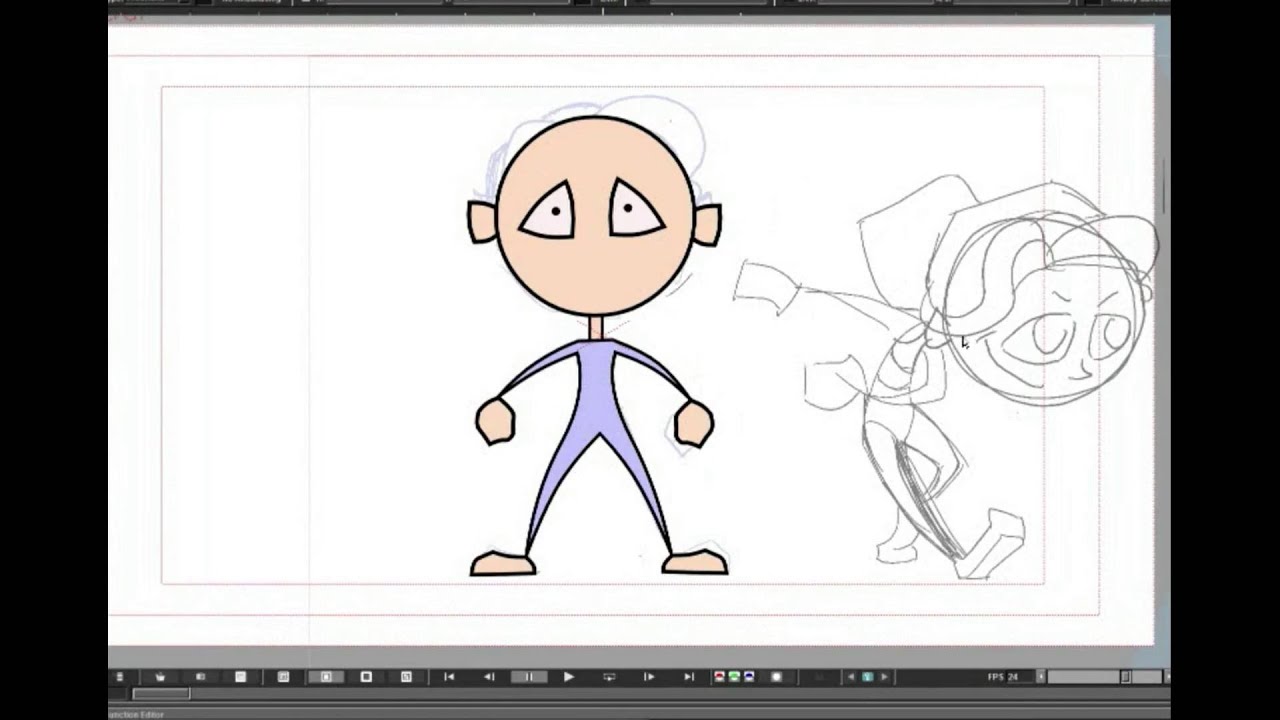The image size is (1280, 720).
Task: Click the cyan set key button
Action: [867, 677]
